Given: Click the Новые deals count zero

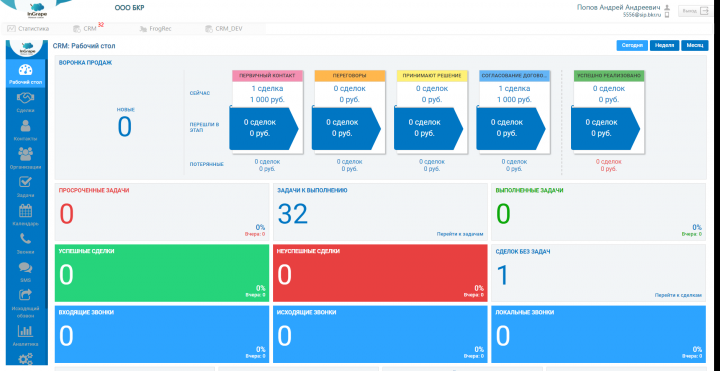Looking at the screenshot, I should (x=124, y=127).
